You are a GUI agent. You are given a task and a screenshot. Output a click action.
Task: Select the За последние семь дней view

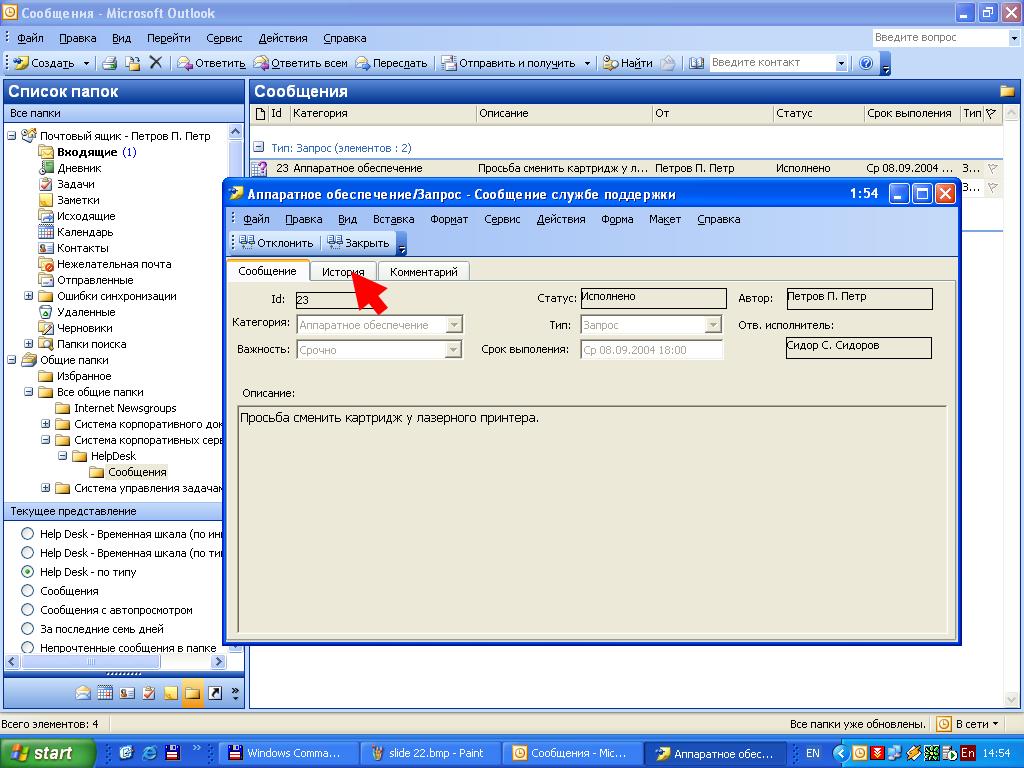coord(27,628)
